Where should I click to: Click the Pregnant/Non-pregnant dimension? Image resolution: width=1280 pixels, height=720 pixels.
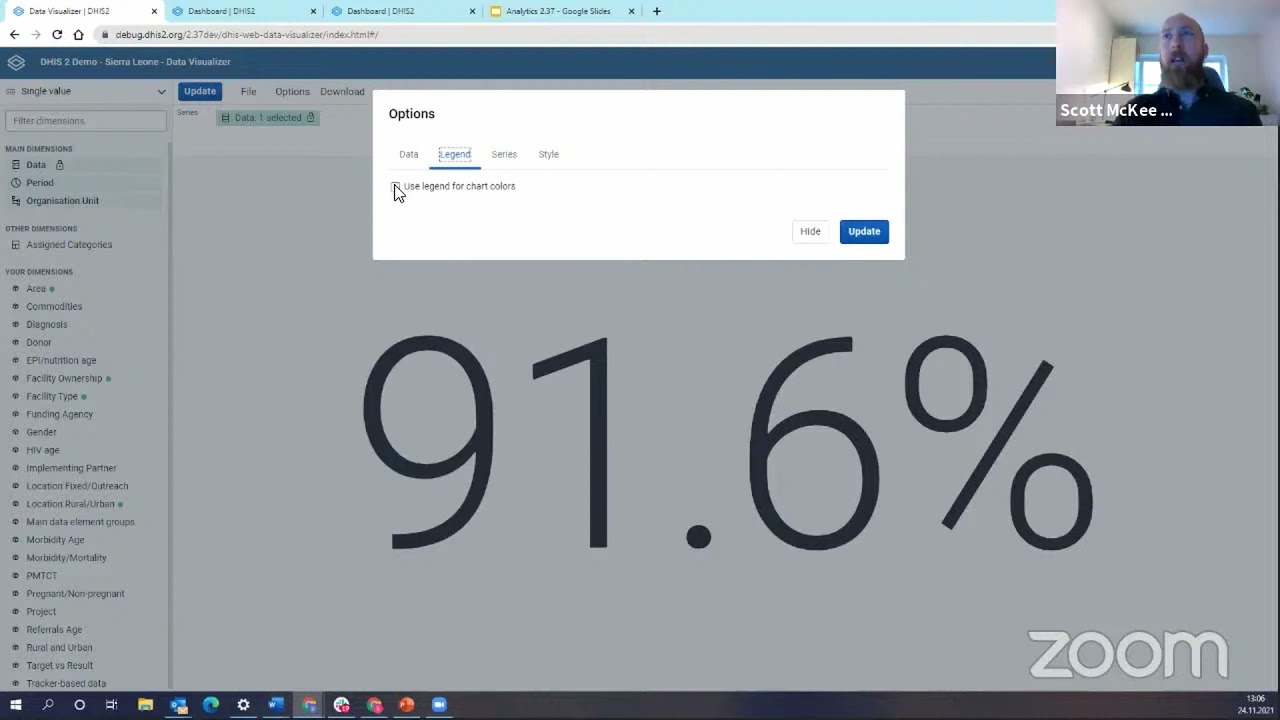[75, 594]
